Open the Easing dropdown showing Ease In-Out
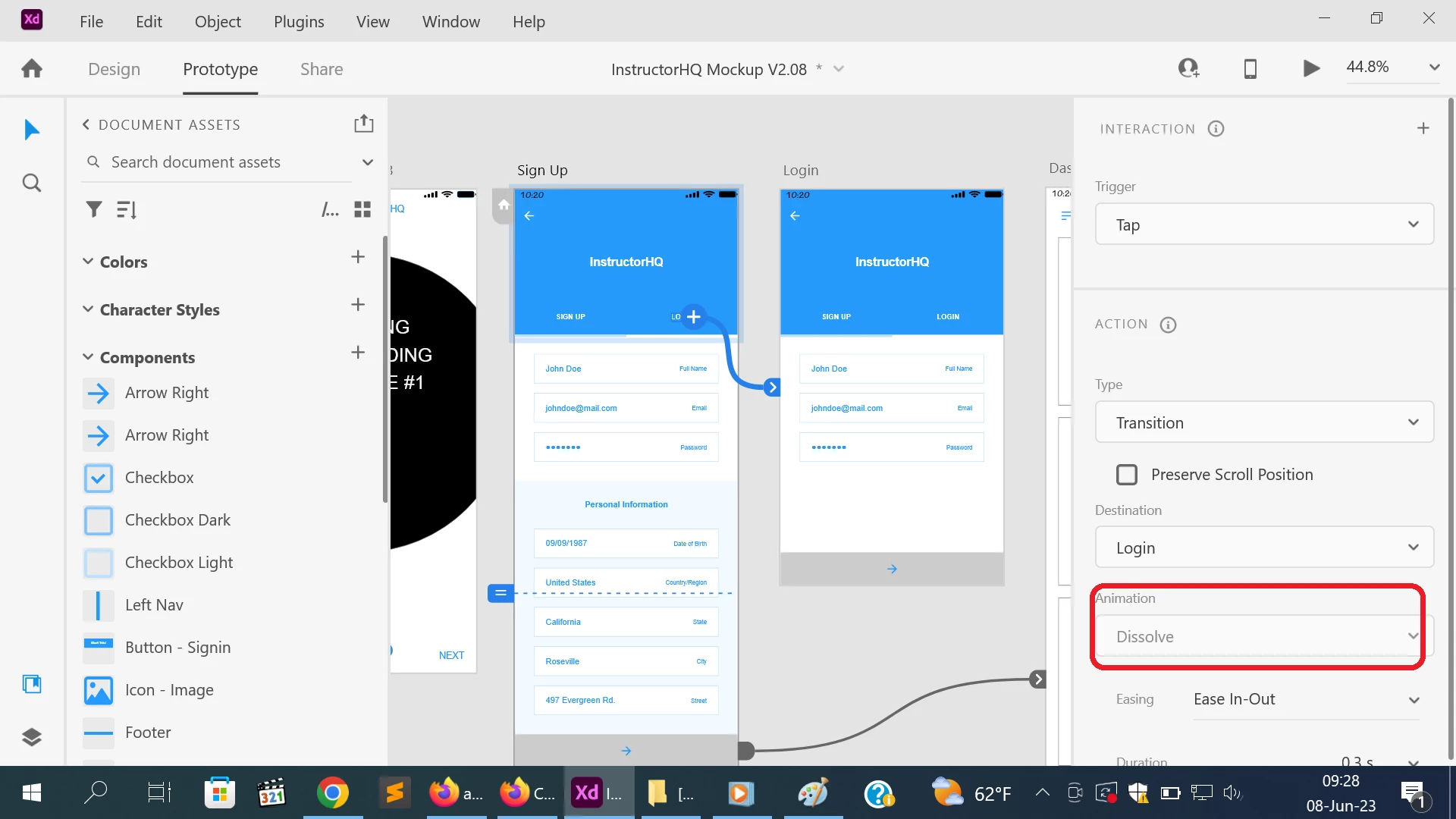The image size is (1456, 819). pyautogui.click(x=1305, y=699)
